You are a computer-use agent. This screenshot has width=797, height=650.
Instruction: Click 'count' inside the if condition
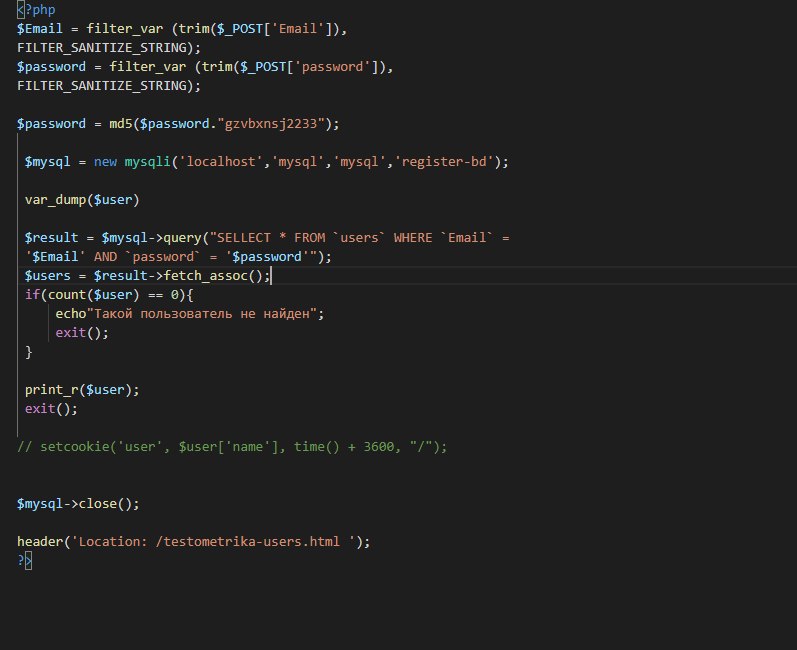[x=67, y=295]
